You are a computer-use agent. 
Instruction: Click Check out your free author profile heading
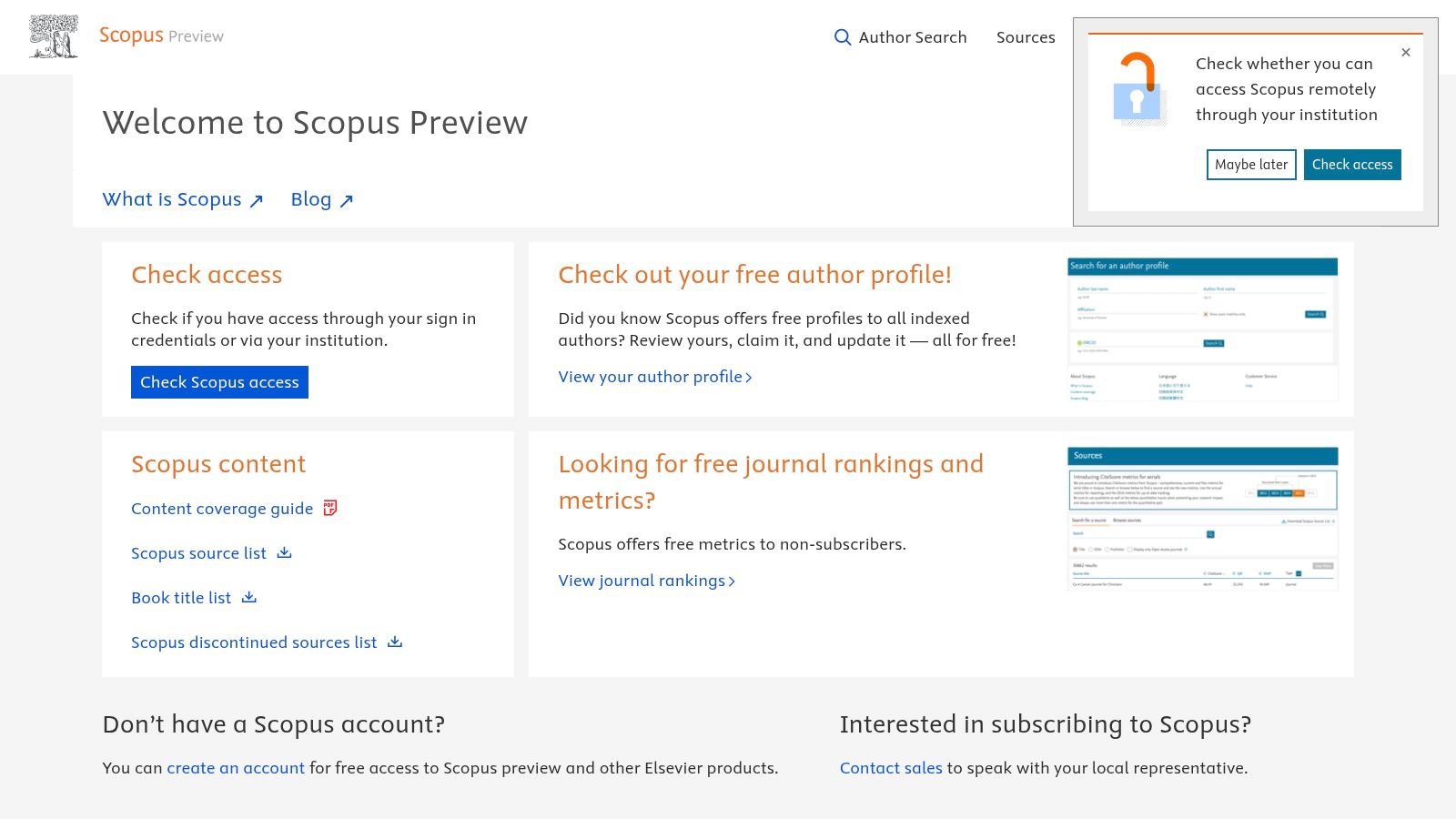pos(754,275)
